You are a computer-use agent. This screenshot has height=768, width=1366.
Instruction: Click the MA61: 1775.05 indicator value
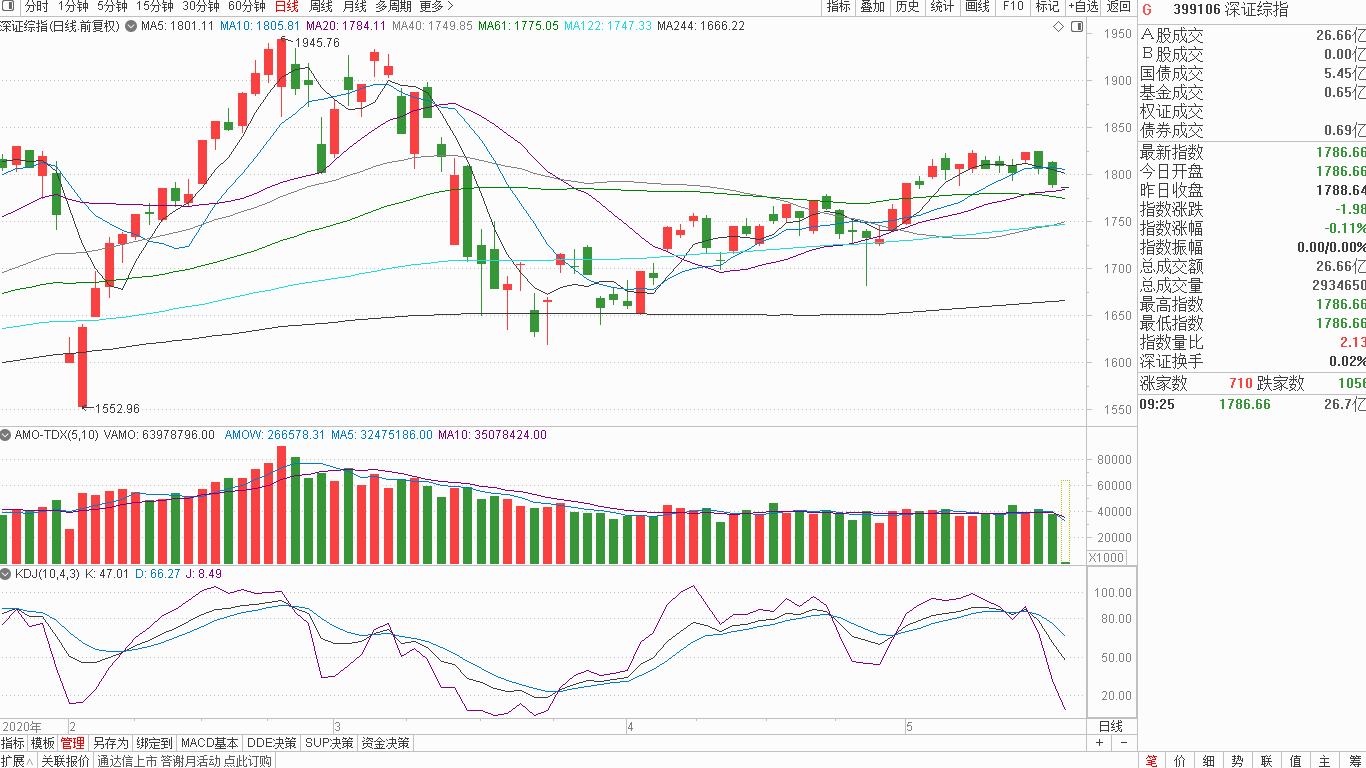[518, 25]
